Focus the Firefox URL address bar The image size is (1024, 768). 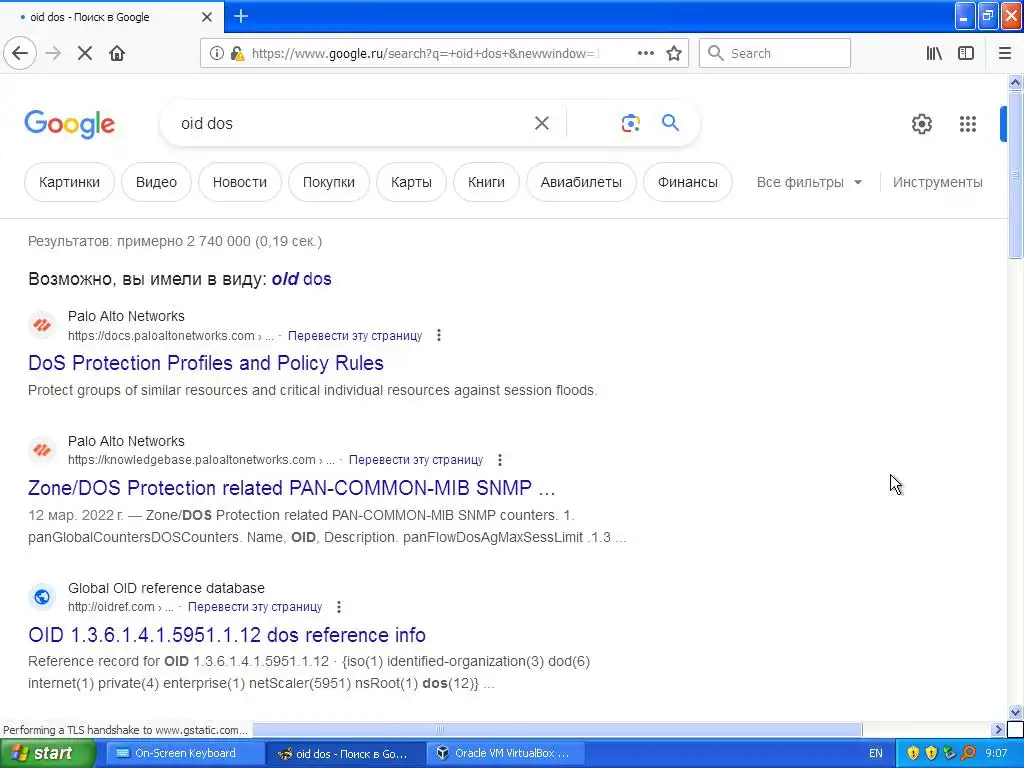coord(424,54)
